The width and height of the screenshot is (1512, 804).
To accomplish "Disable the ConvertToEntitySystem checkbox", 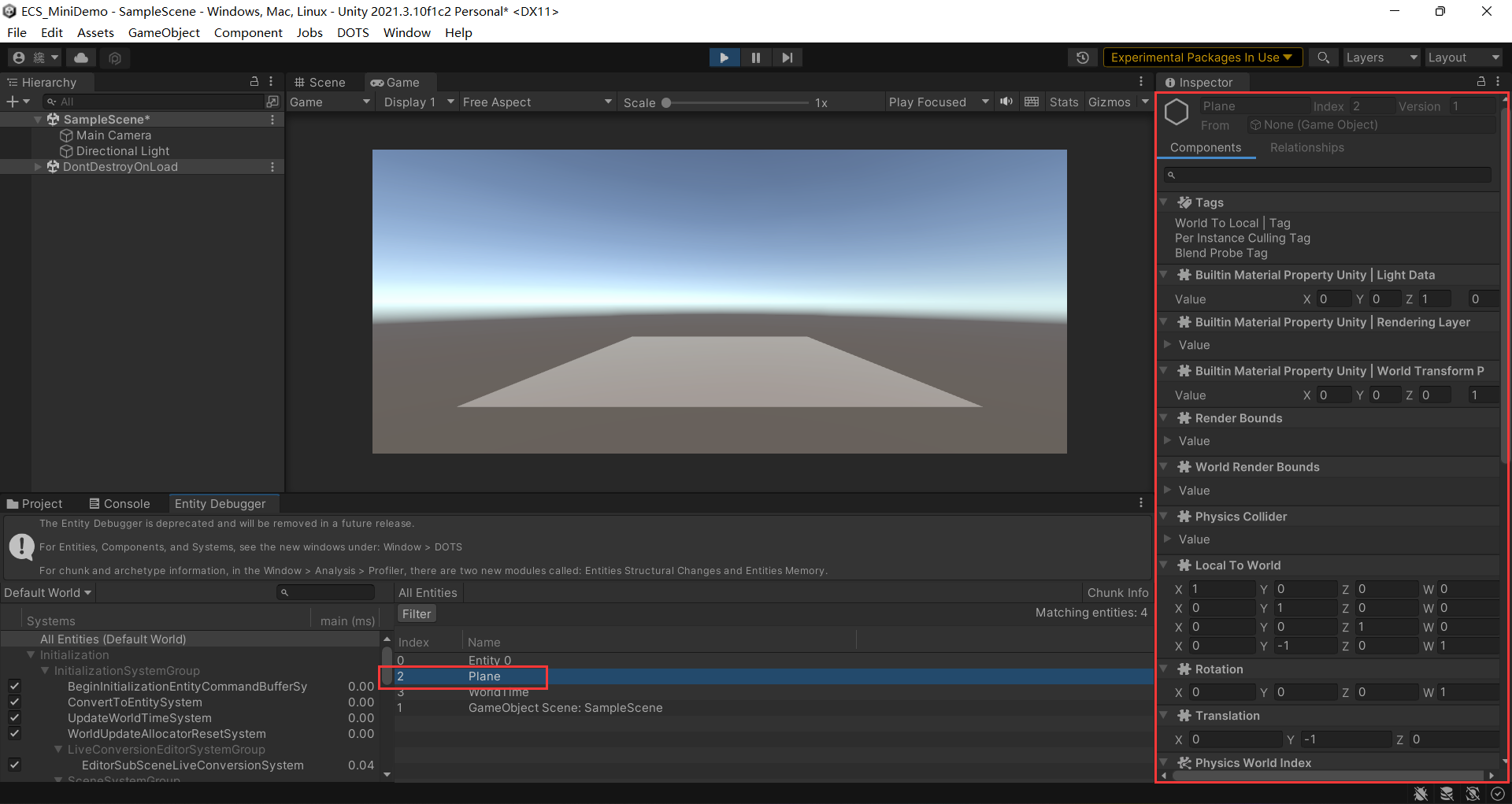I will click(14, 702).
